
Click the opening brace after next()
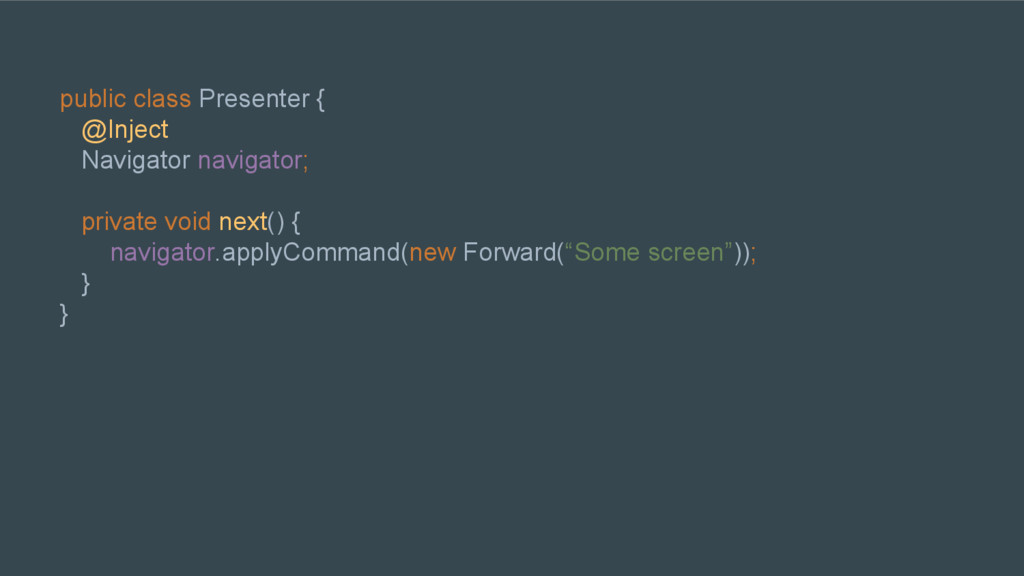coord(296,223)
